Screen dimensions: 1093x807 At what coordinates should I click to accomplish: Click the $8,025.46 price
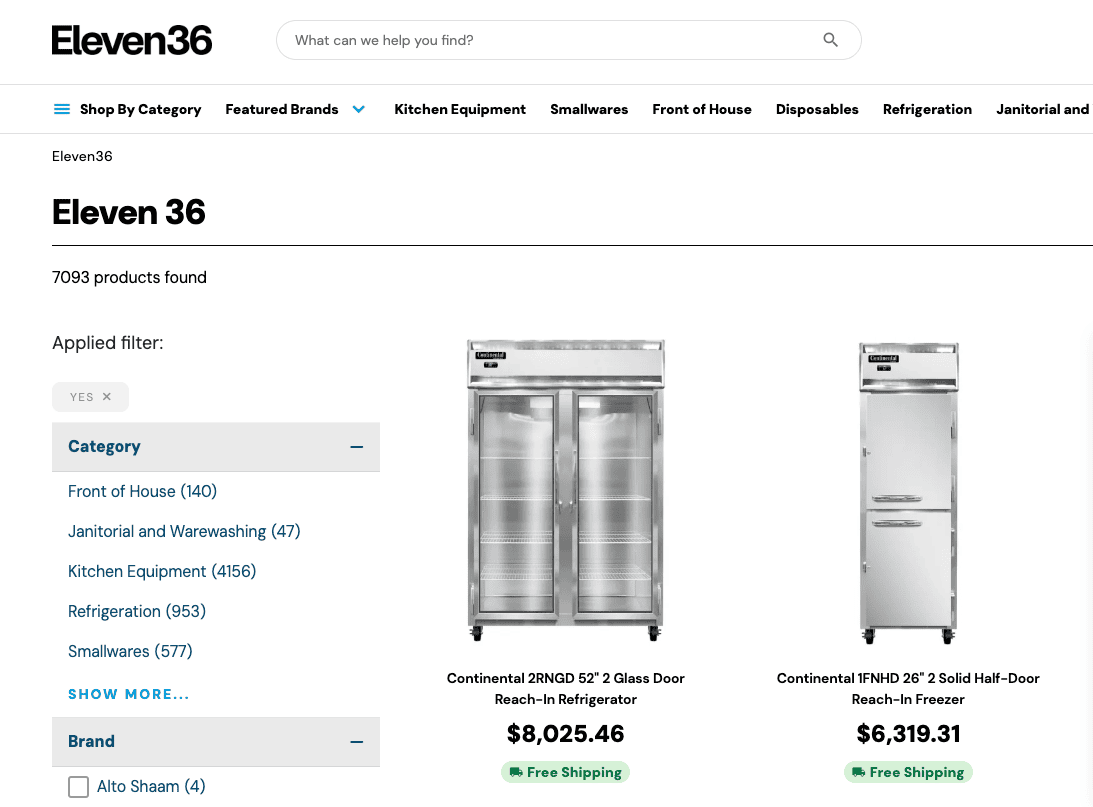pyautogui.click(x=565, y=734)
